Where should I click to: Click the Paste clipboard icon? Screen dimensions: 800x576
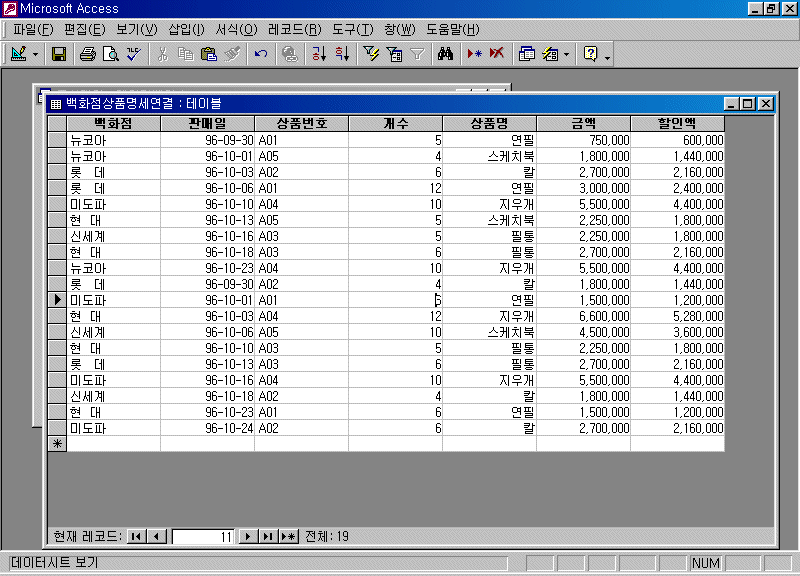209,54
